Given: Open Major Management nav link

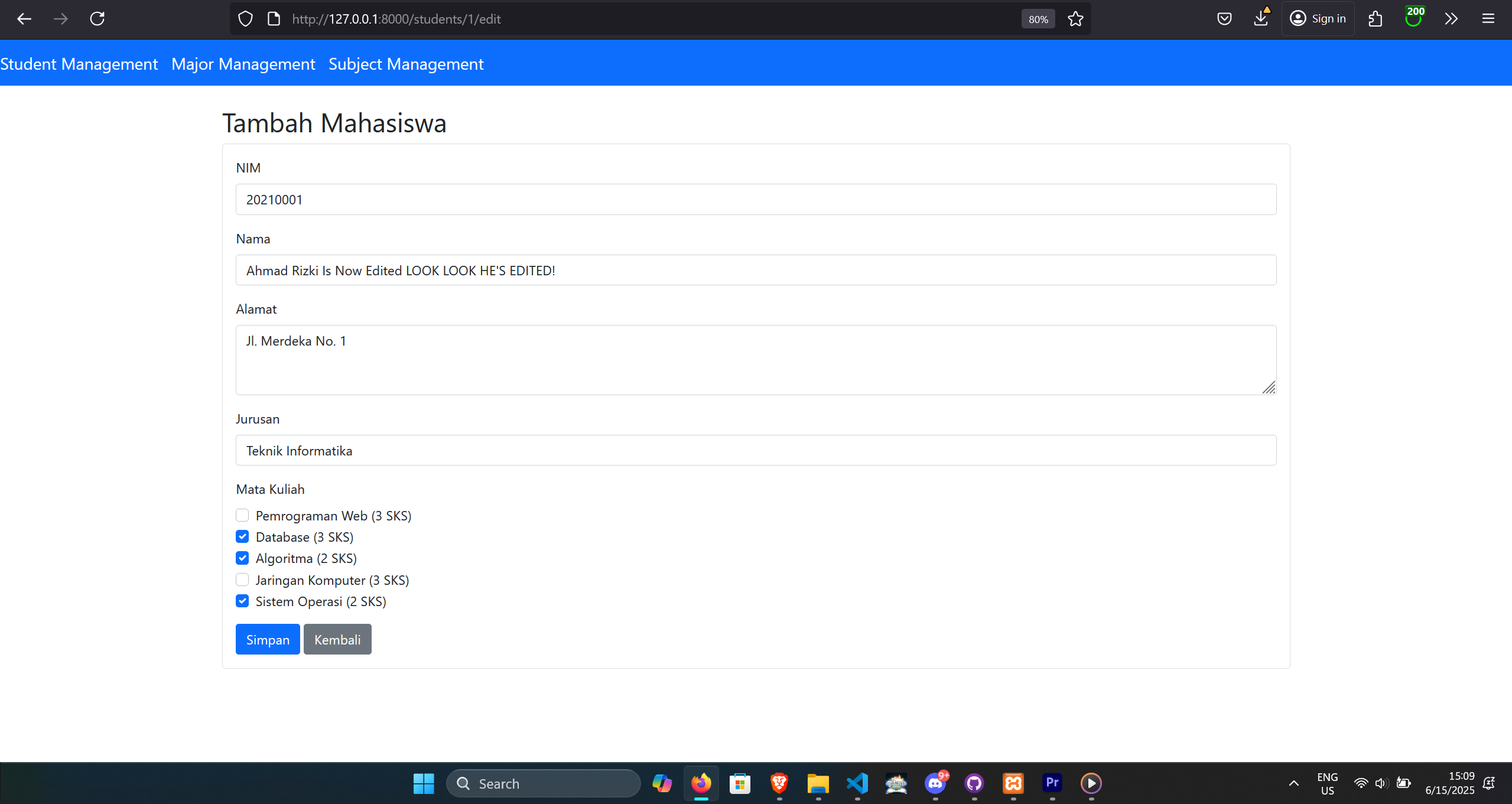Looking at the screenshot, I should (x=243, y=64).
